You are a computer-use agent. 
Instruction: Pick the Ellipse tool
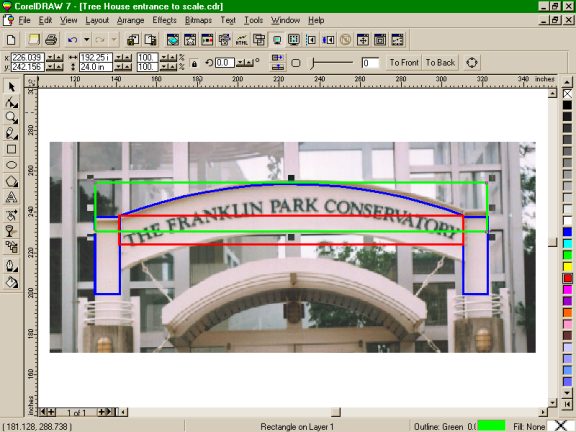11,165
